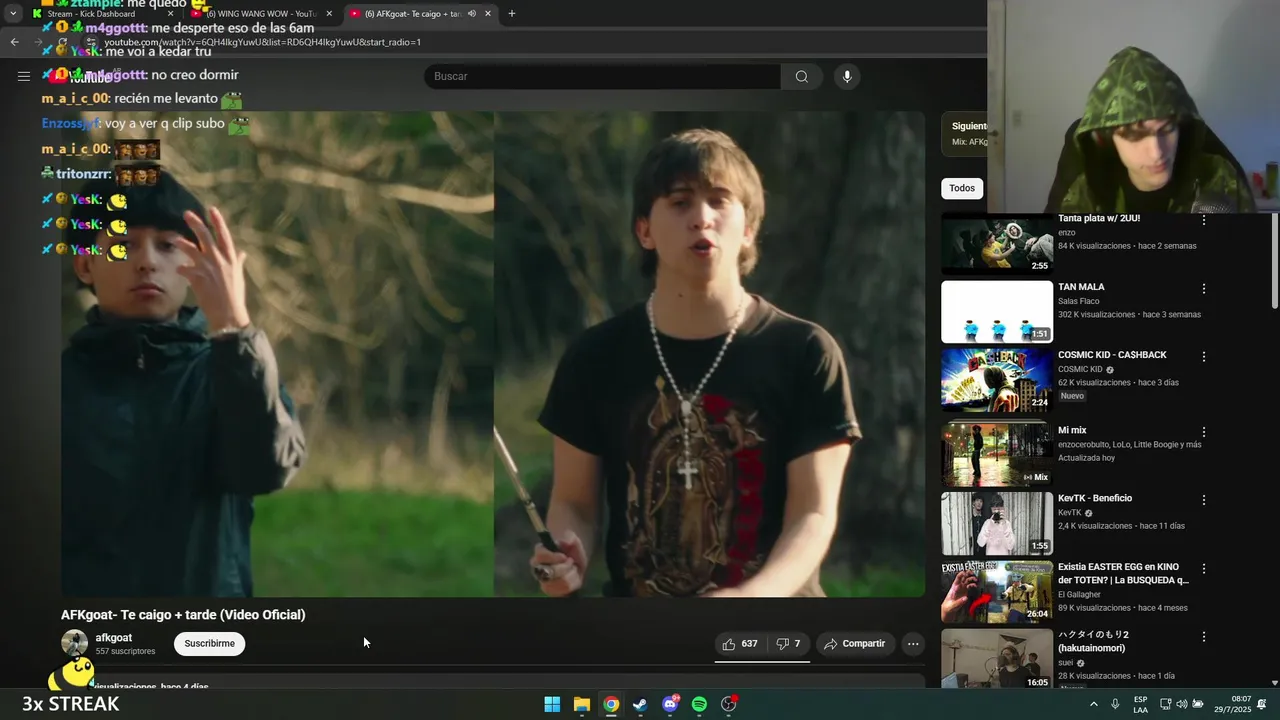Open the TAN MALA video thumbnail
Screen dimensions: 1280x720
click(x=997, y=312)
